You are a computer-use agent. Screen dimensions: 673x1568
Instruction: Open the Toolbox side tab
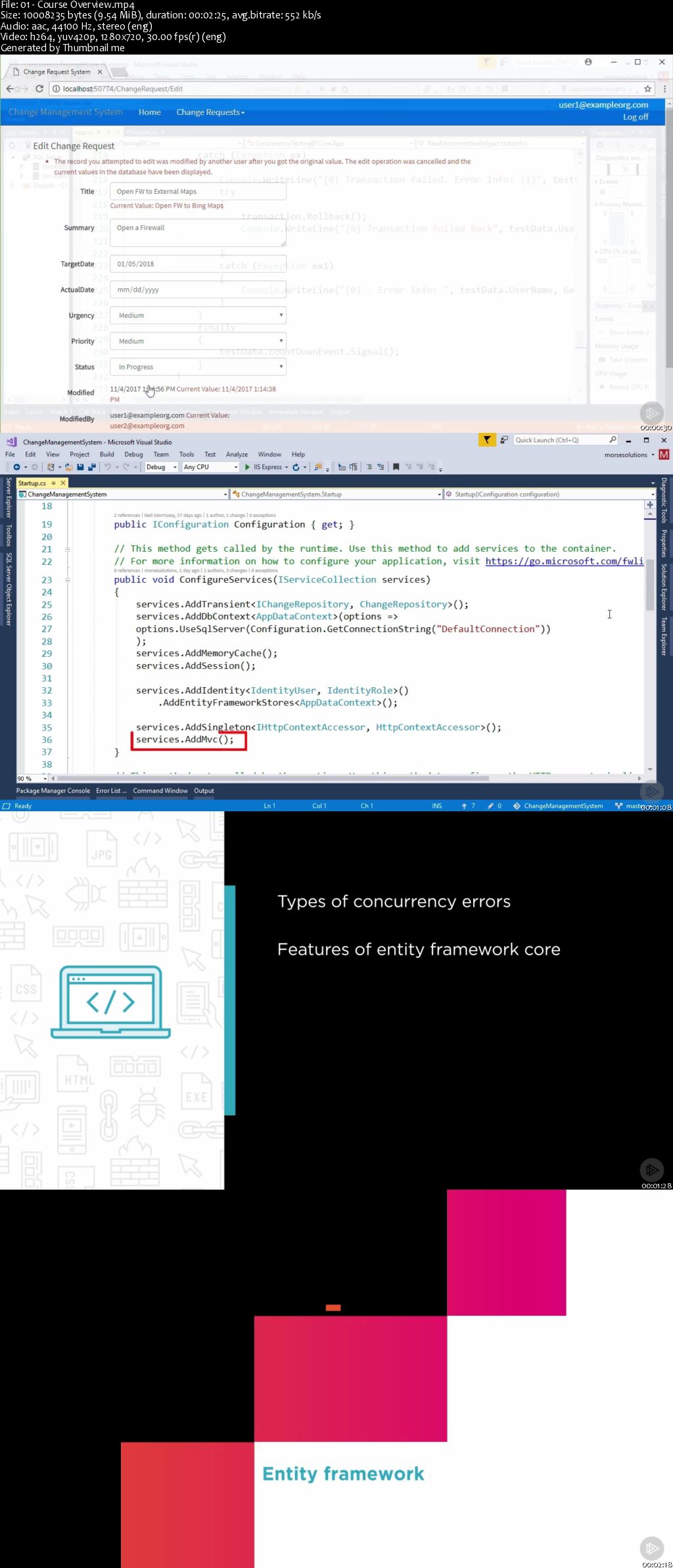[x=8, y=535]
